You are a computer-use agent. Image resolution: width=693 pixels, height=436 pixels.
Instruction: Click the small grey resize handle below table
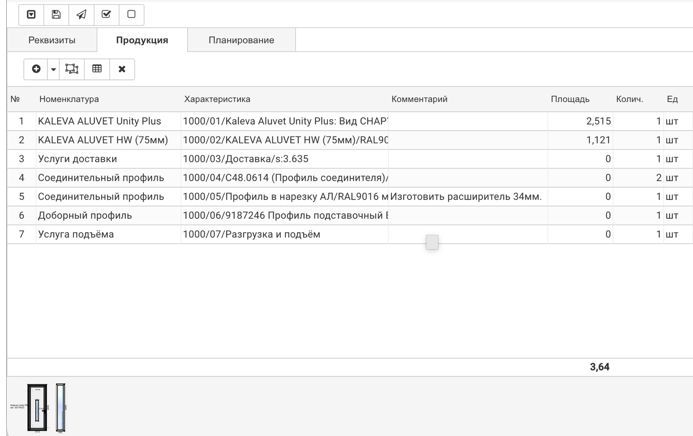tap(432, 242)
